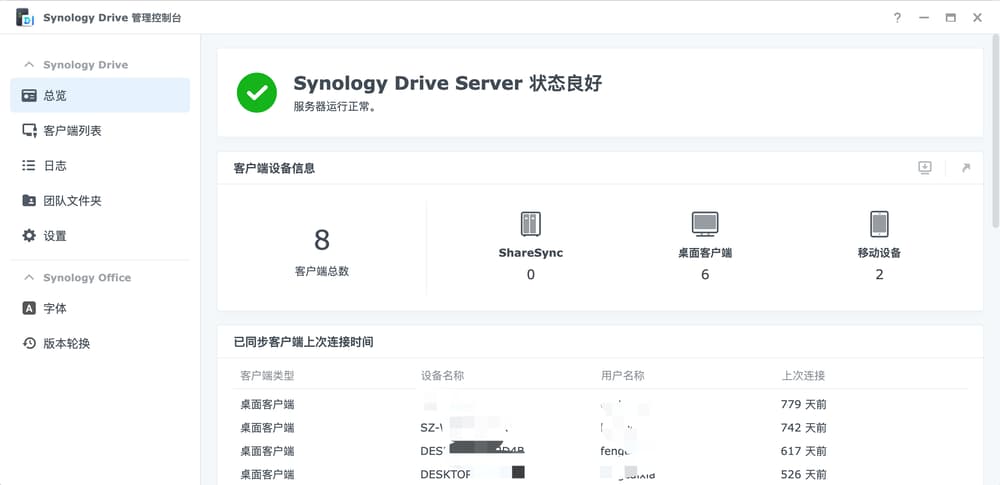Open 客户端列表 in the sidebar
1000x485 pixels.
(72, 131)
